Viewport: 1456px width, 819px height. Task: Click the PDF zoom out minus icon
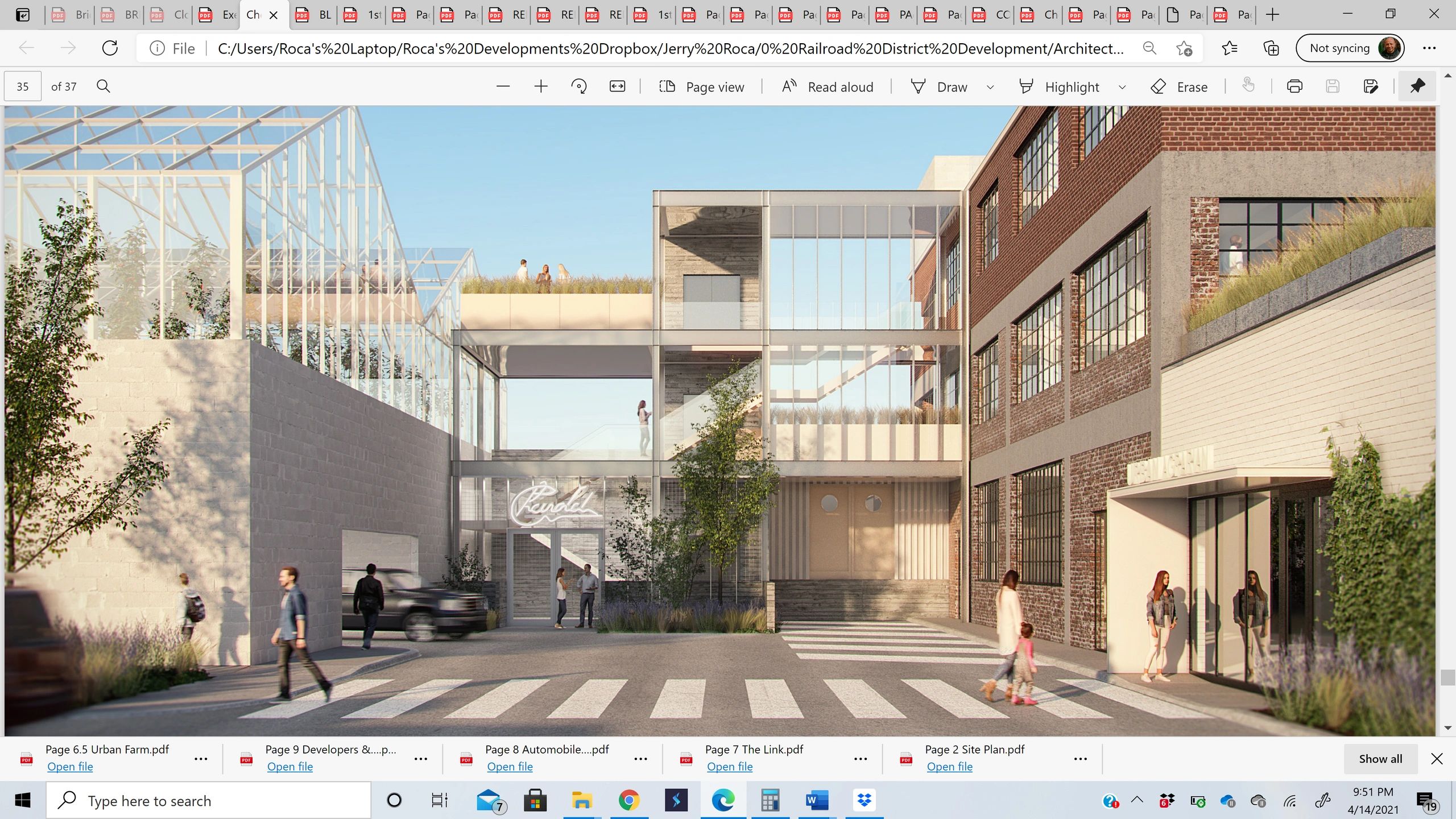pos(503,86)
